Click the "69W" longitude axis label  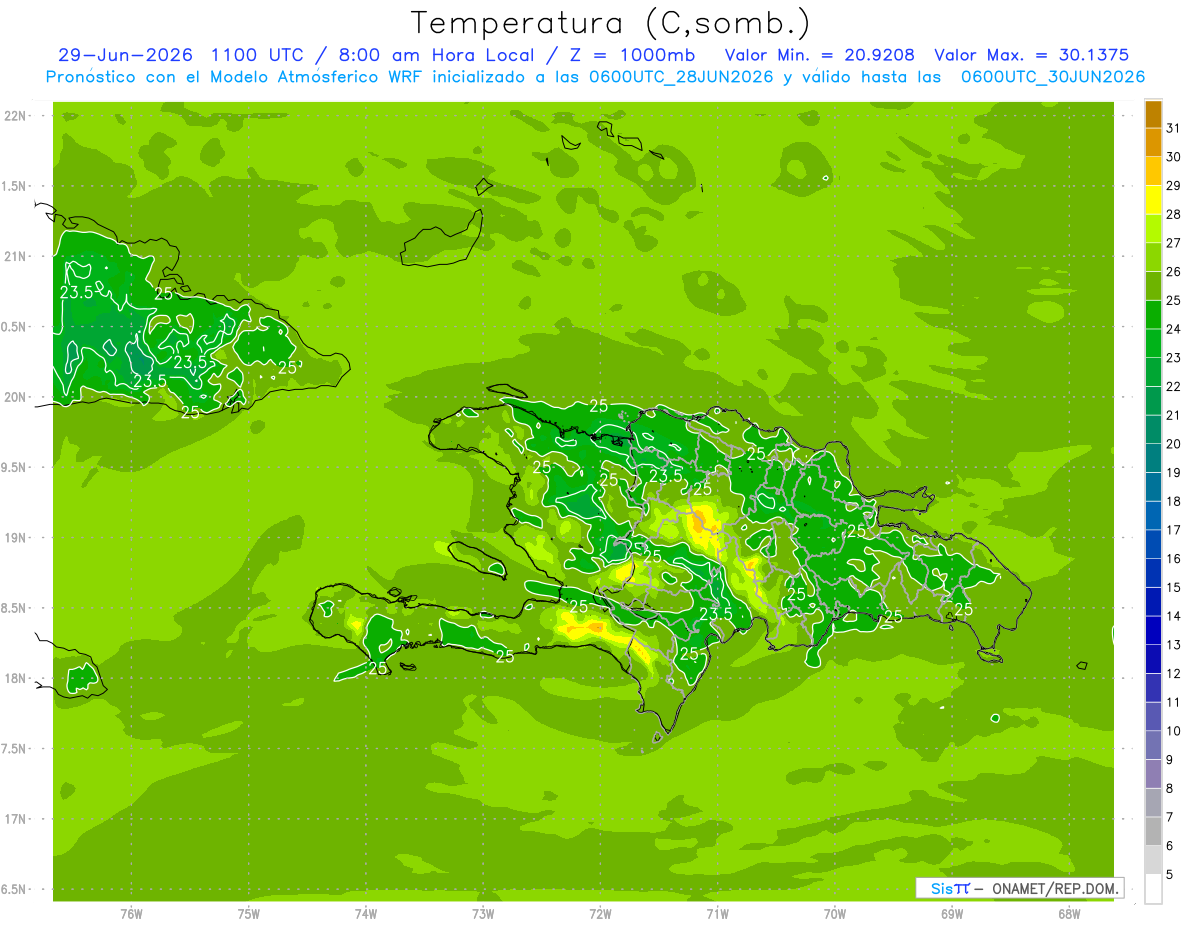(x=952, y=913)
